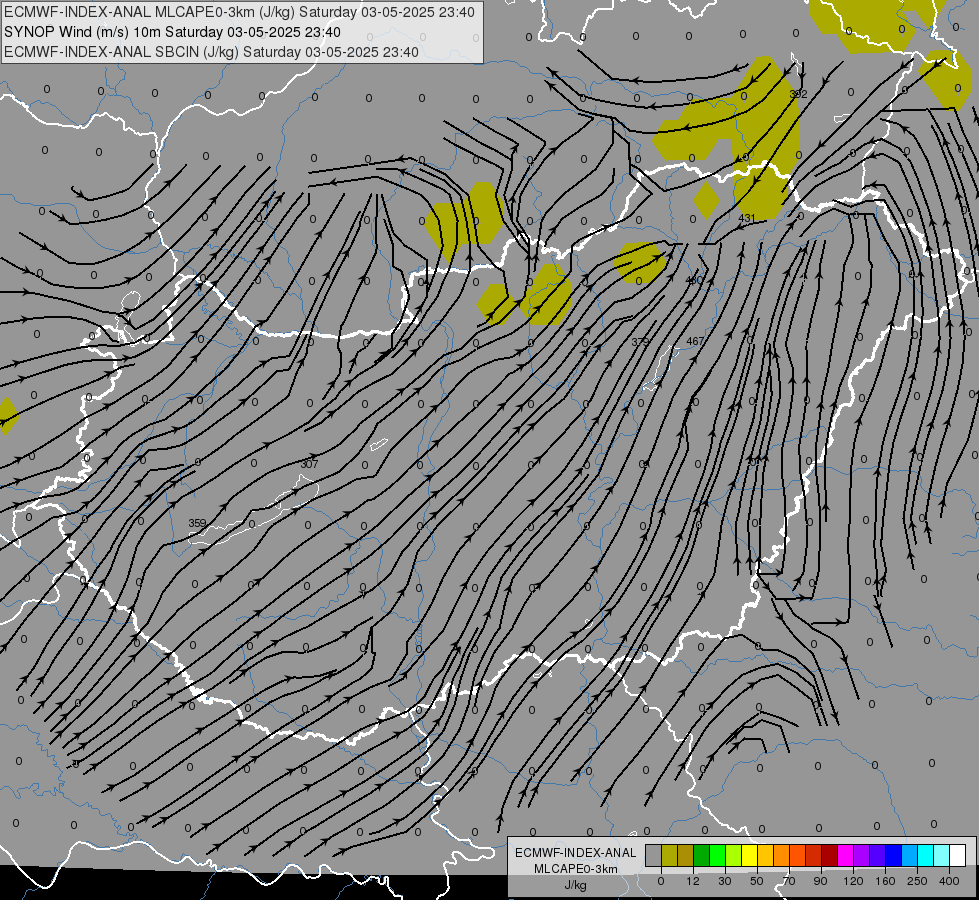Click the J/kg unit label in legend
Viewport: 979px width, 900px height.
[x=576, y=885]
